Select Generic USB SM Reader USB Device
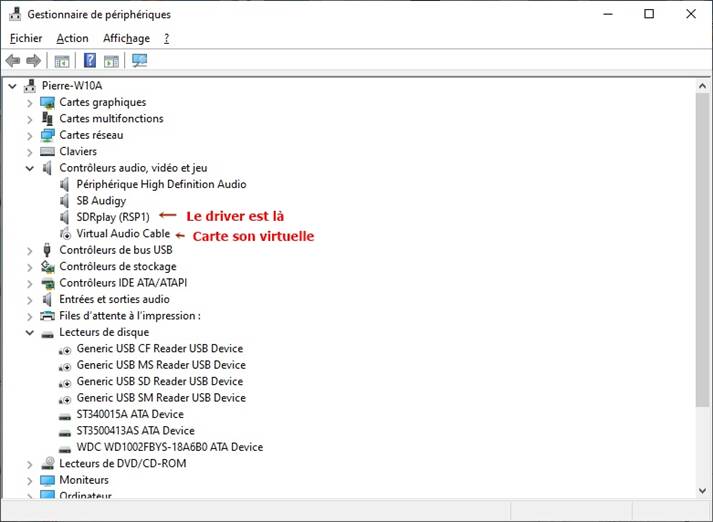This screenshot has width=713, height=522. click(161, 397)
